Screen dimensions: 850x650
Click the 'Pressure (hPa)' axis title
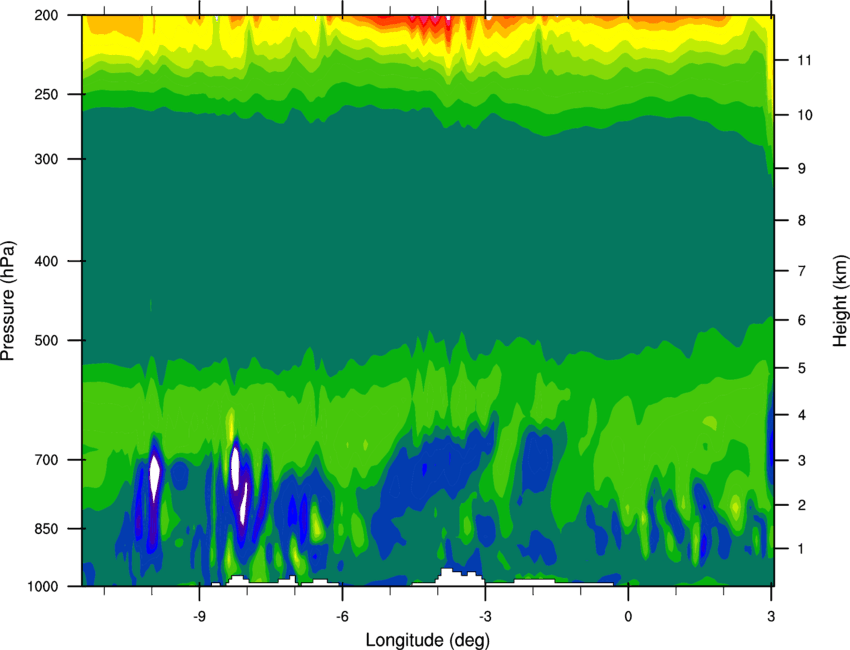pyautogui.click(x=8, y=301)
